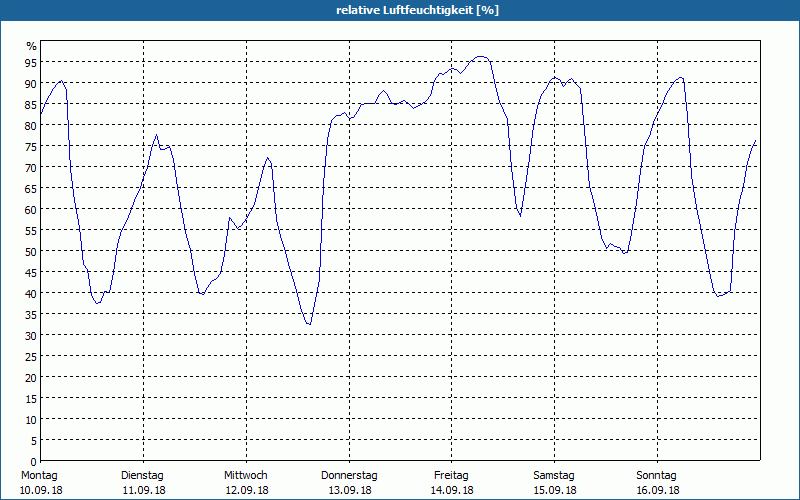Click the y-axis value '20'
800x500 pixels.
31,378
